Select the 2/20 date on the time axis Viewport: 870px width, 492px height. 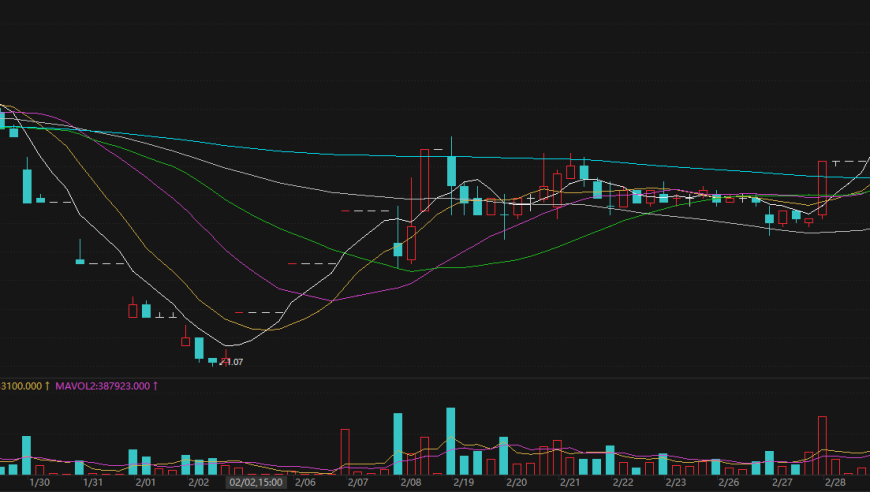coord(517,482)
